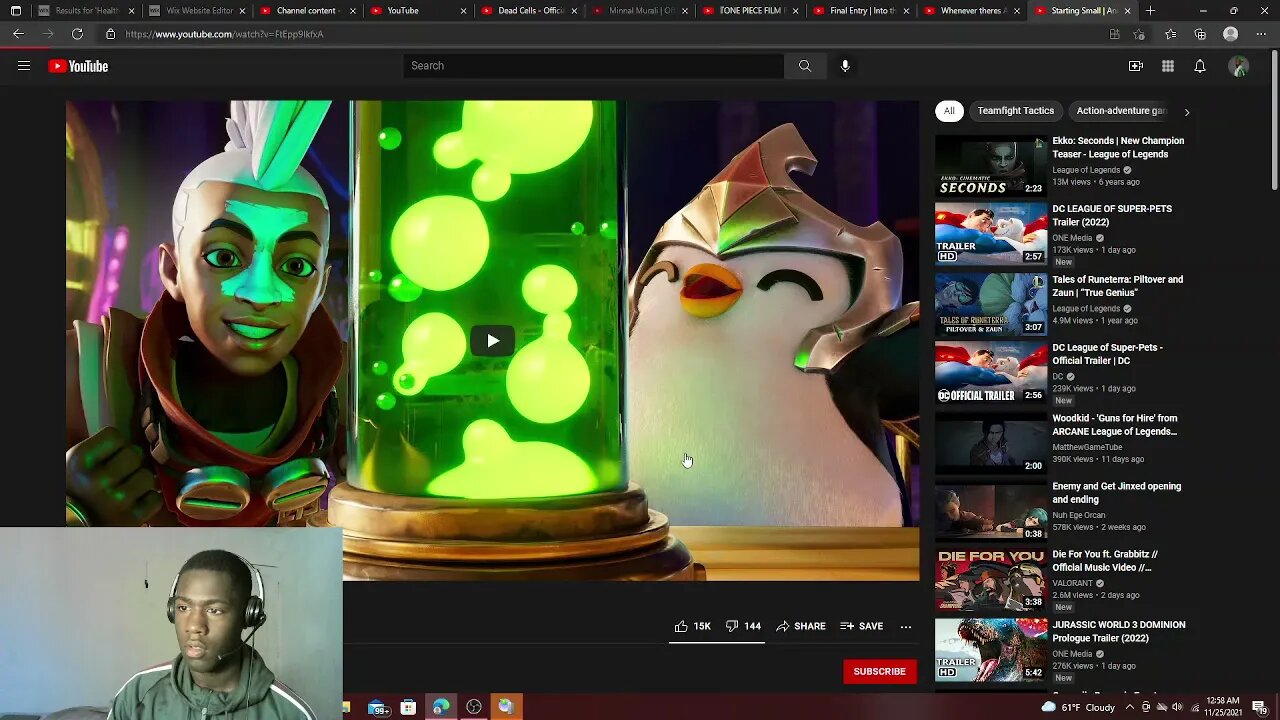Open Die For You ft. Grabbitz video thumbnail
Screen dimensions: 1280x720
click(x=991, y=580)
